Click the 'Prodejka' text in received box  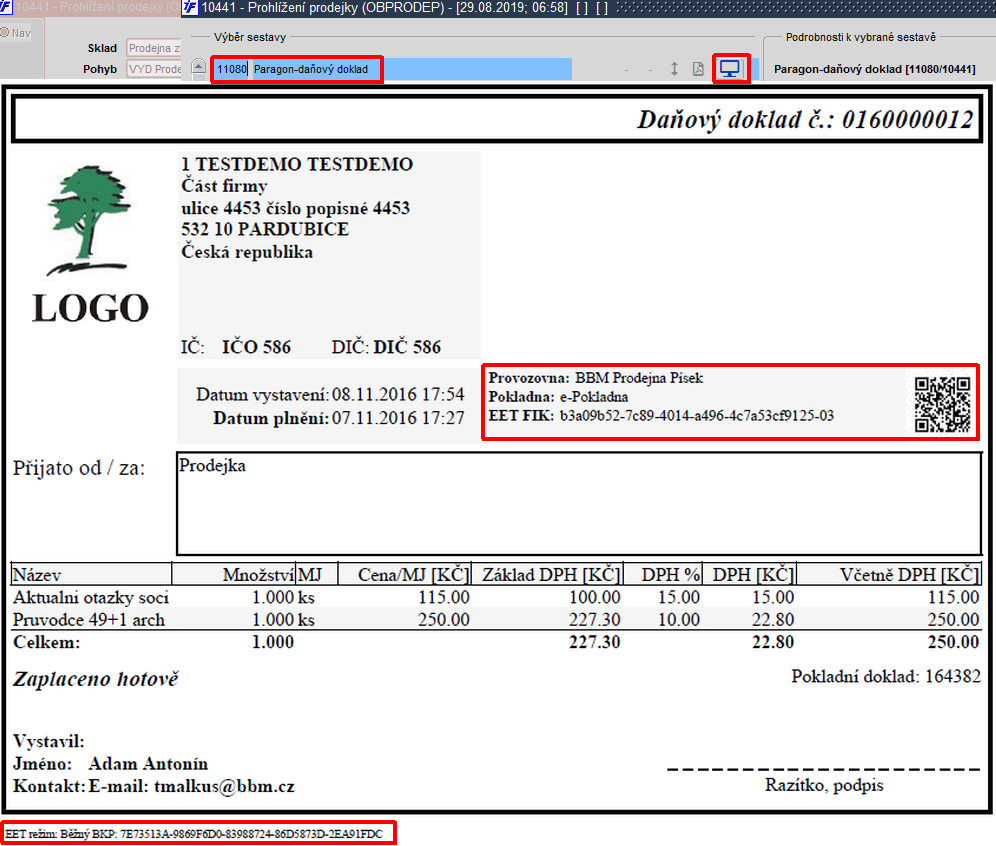pyautogui.click(x=212, y=466)
